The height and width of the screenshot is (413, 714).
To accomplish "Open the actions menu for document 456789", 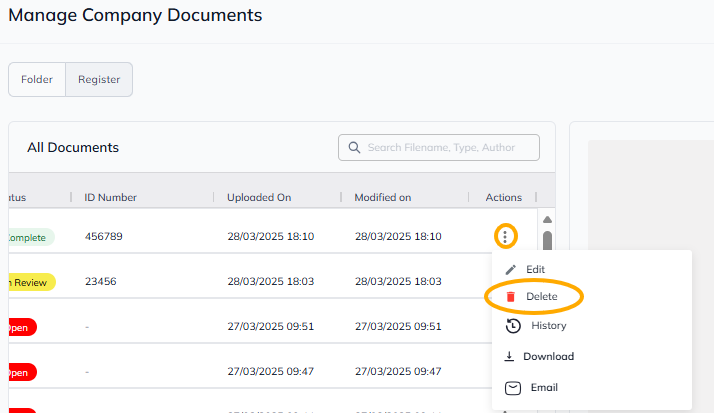I will pos(506,237).
